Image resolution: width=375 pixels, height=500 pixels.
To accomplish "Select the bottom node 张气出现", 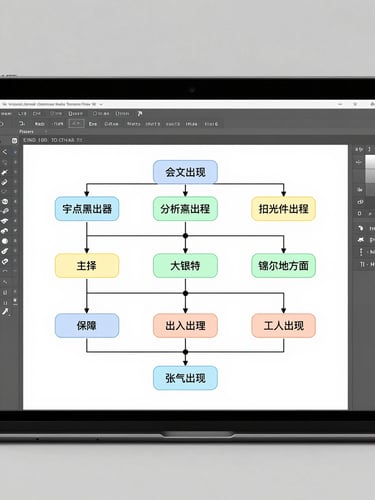I will [x=185, y=378].
